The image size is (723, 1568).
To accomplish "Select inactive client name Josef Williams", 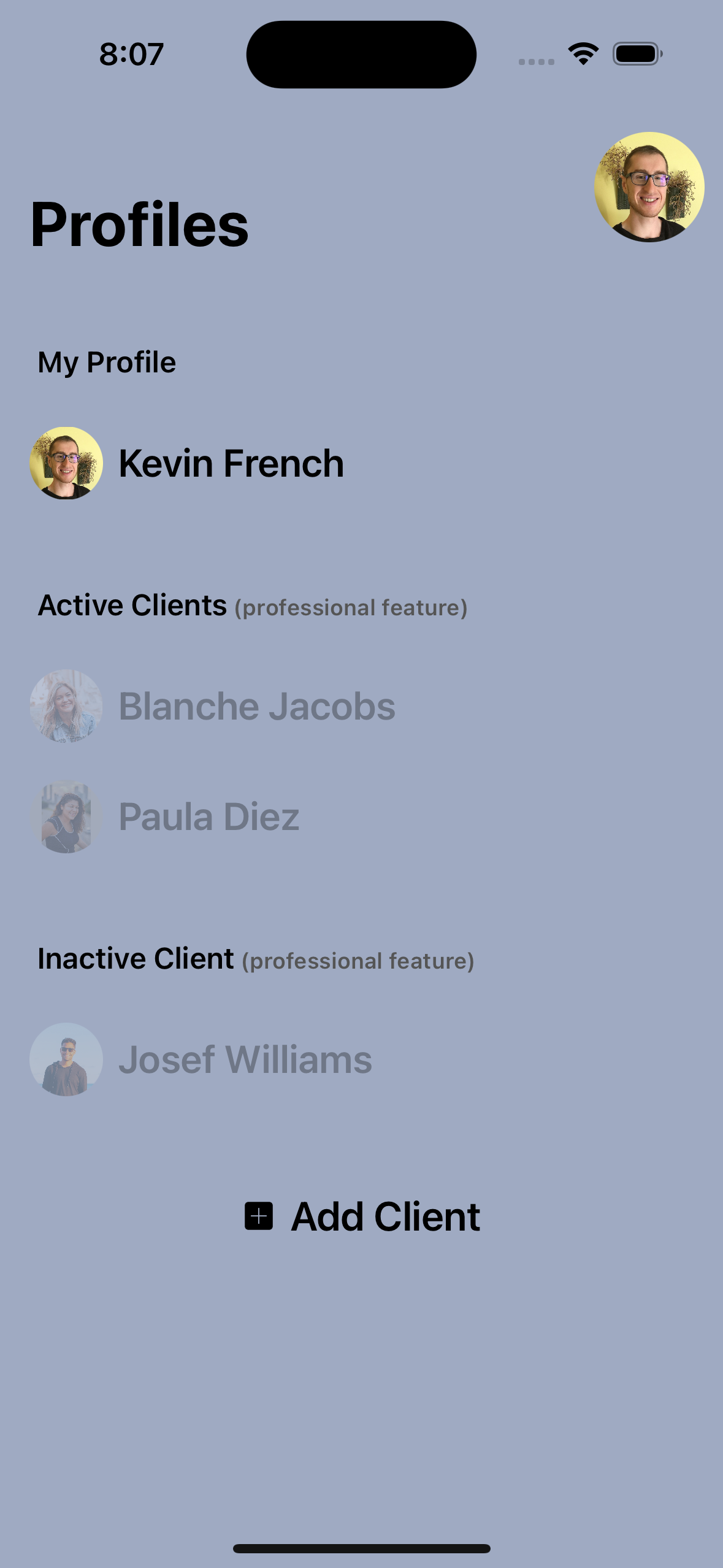I will [x=245, y=1059].
